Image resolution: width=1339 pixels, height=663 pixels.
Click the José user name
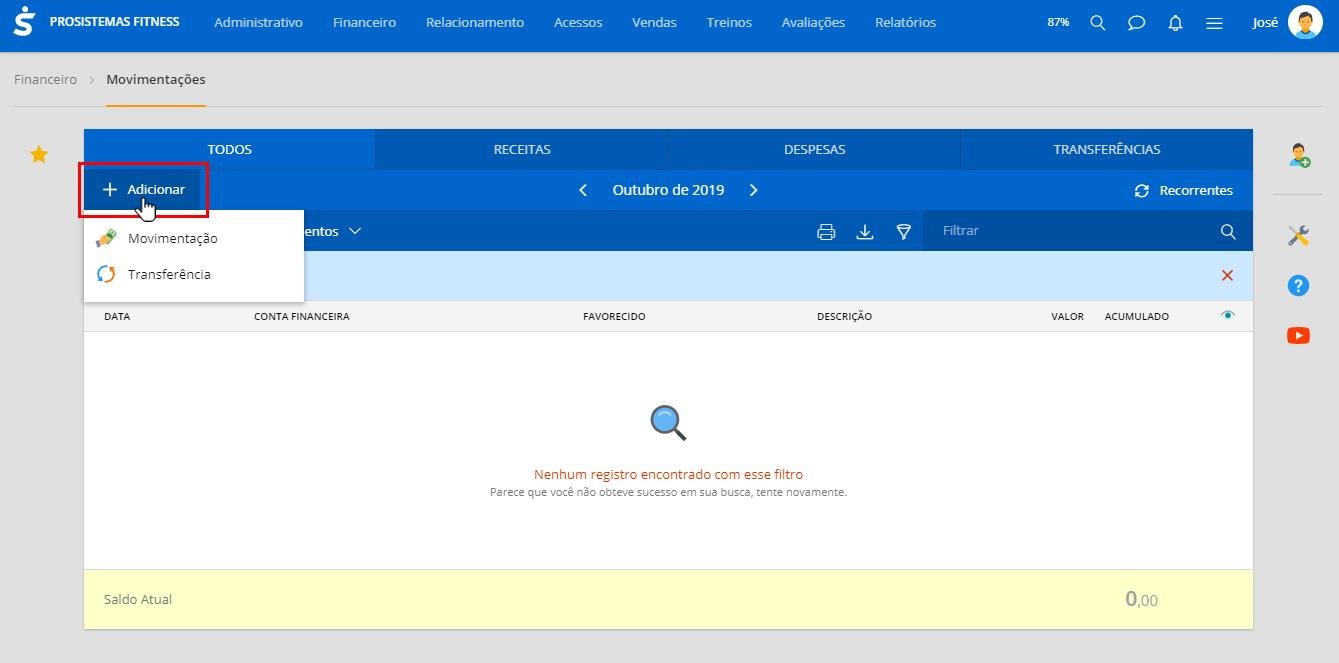coord(1265,22)
